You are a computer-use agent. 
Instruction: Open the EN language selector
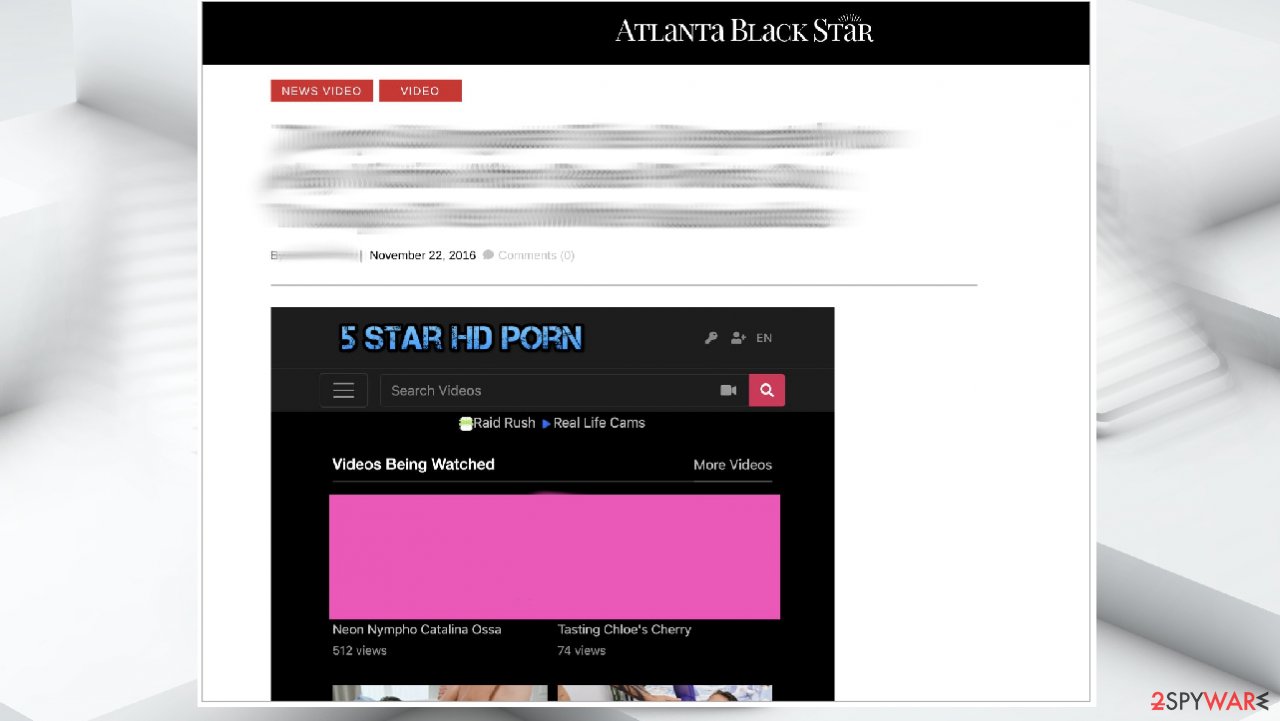[764, 338]
